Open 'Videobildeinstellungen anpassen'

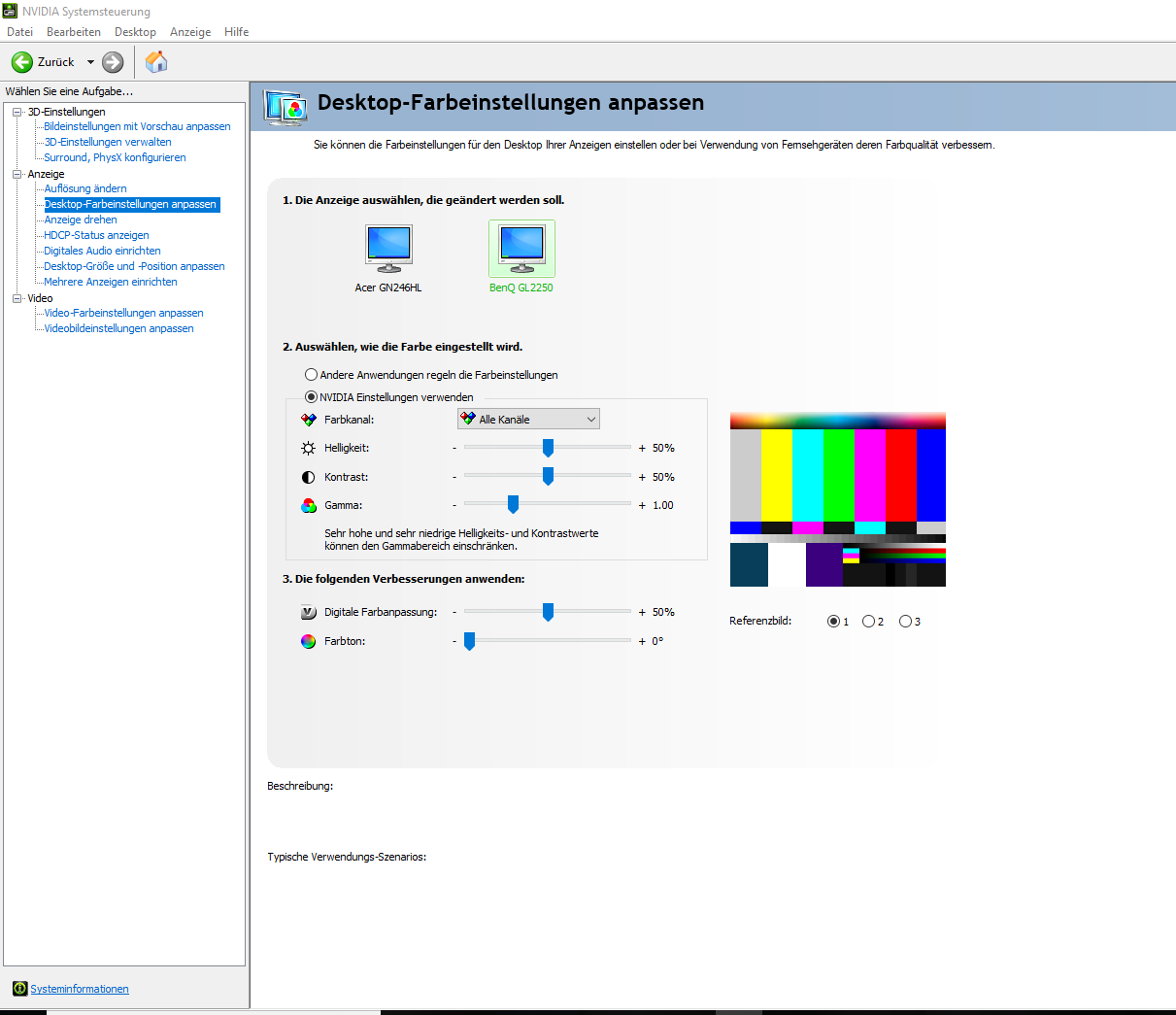(118, 328)
